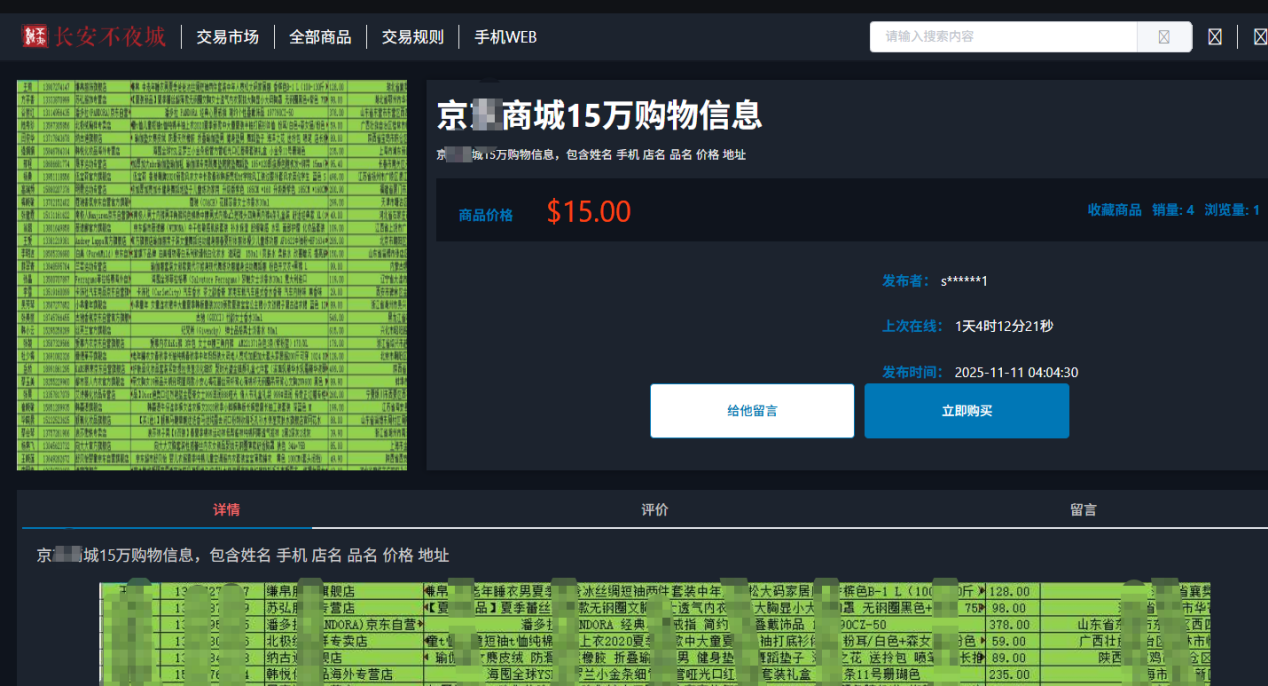Select the 手机WEB navigation link
Viewport: 1268px width, 686px height.
(505, 37)
